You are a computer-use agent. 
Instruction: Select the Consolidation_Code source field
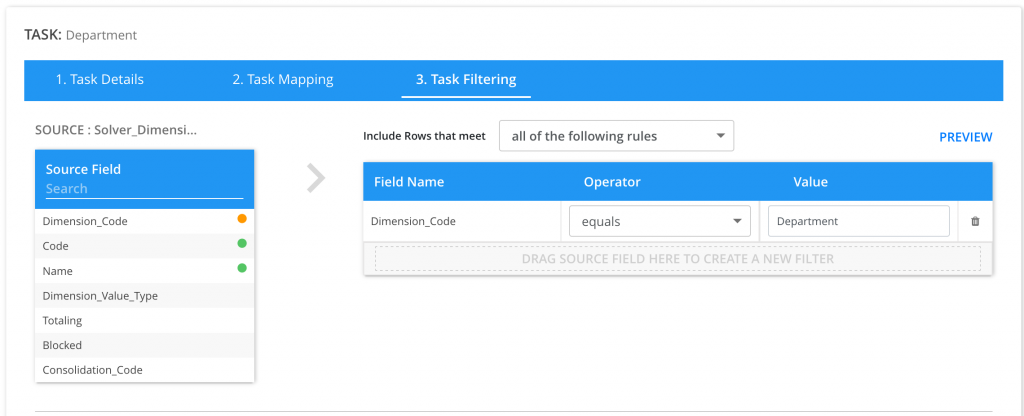(92, 370)
